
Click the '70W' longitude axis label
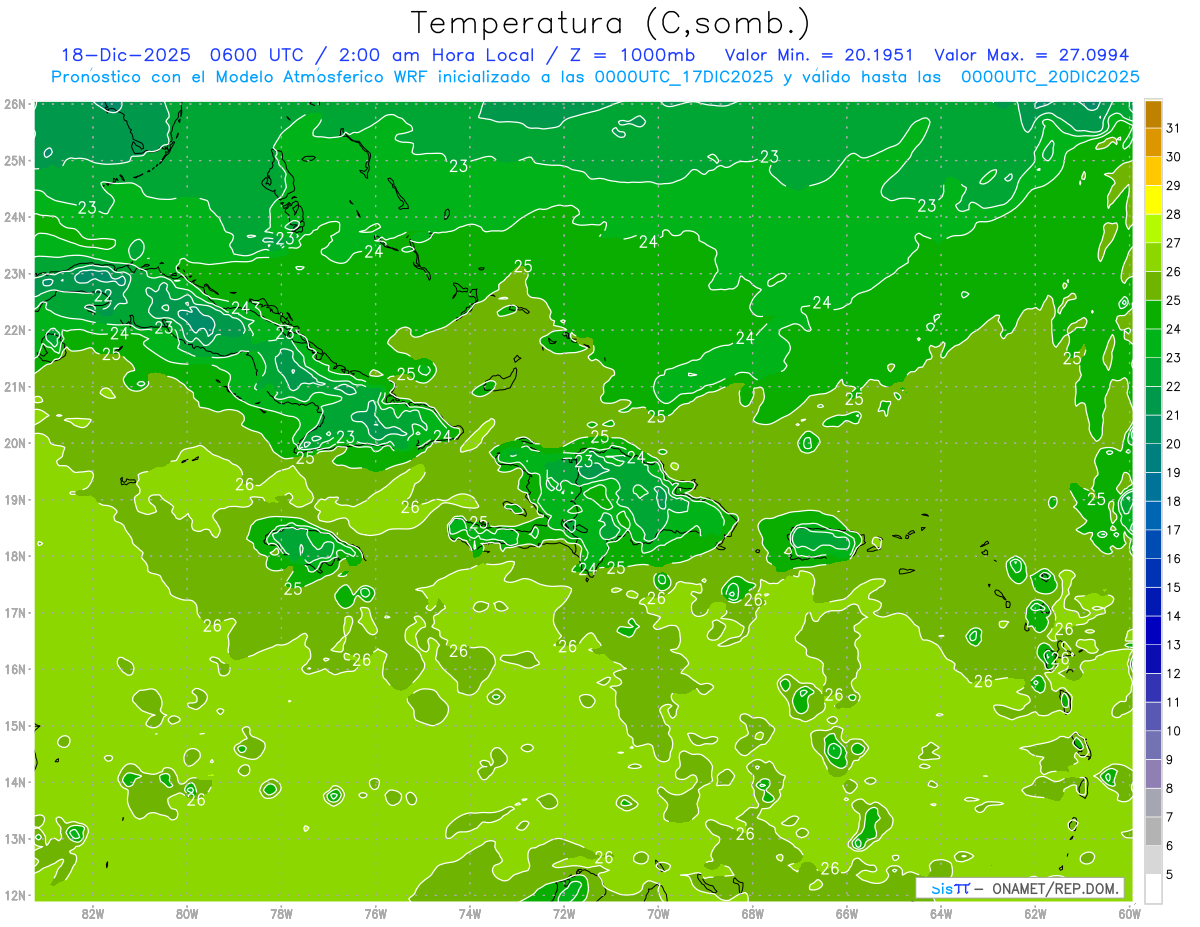tap(658, 913)
